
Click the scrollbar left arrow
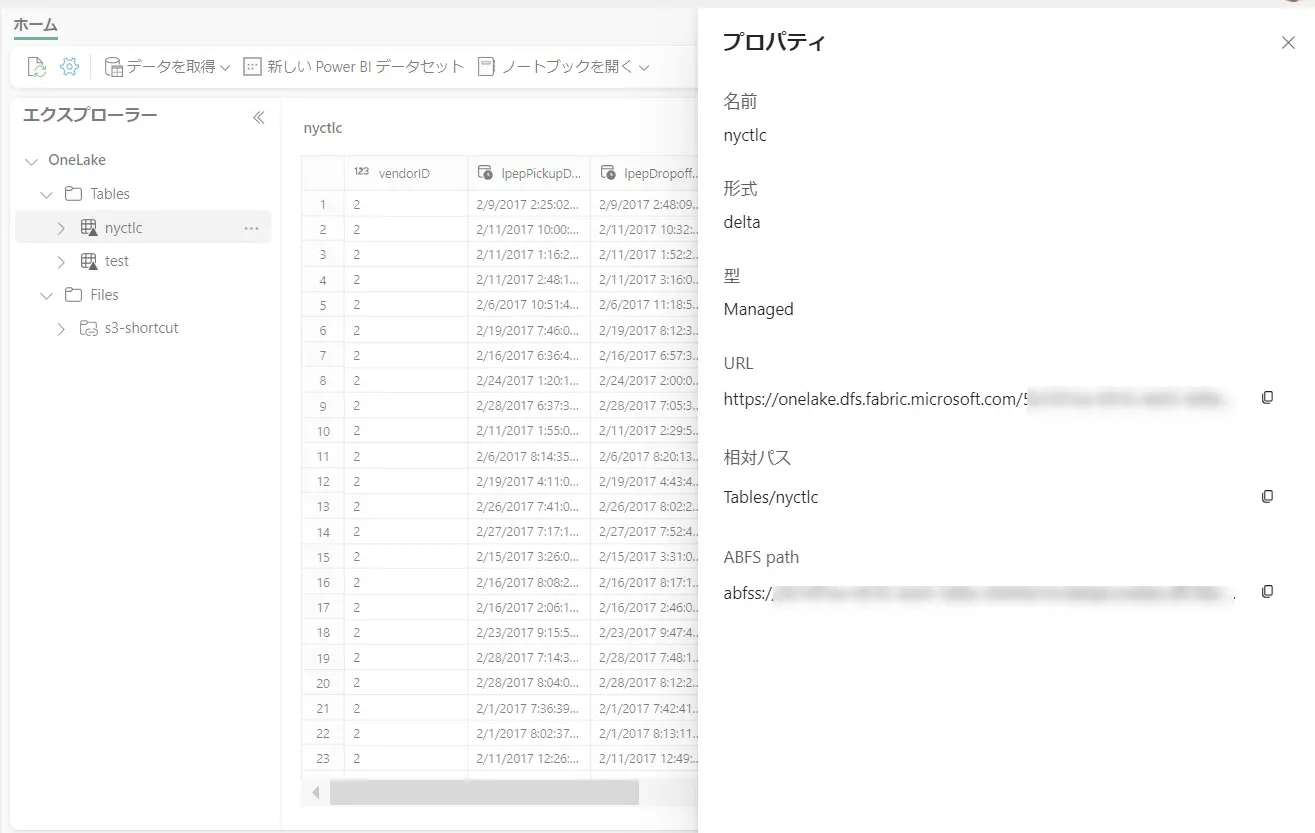pos(316,792)
